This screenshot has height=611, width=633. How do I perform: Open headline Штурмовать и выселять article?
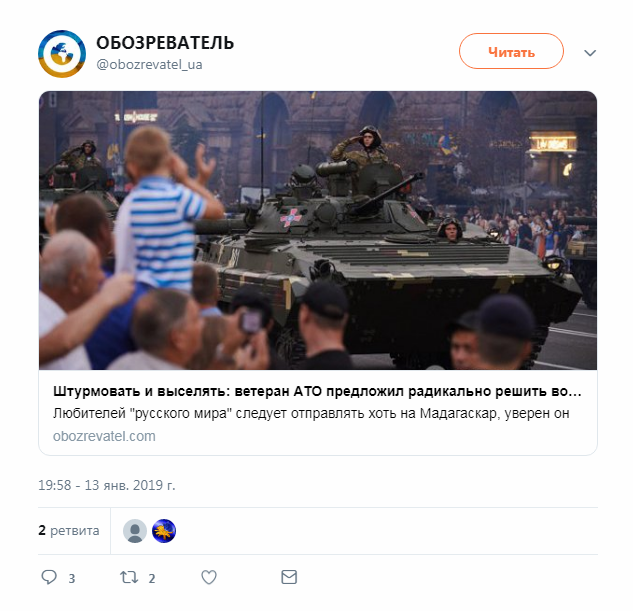pyautogui.click(x=317, y=391)
